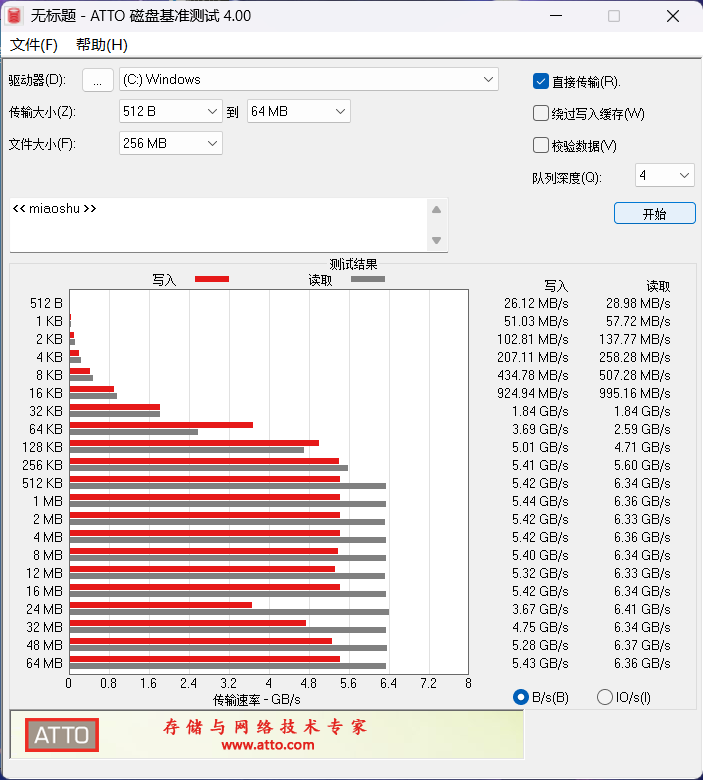Select the IO/s(I) radio button
The image size is (703, 780).
[604, 697]
